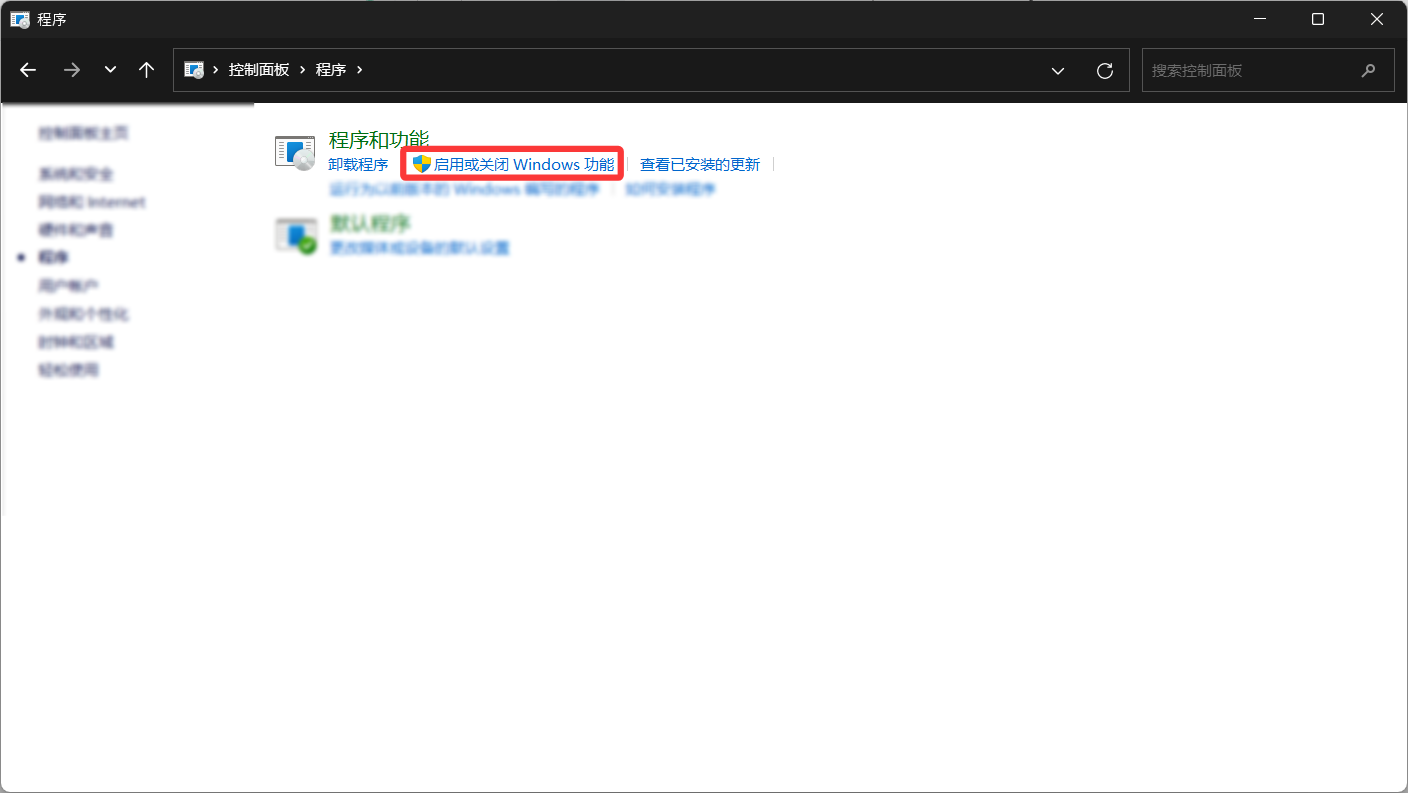Click the 默认程序 category icon

pyautogui.click(x=295, y=235)
